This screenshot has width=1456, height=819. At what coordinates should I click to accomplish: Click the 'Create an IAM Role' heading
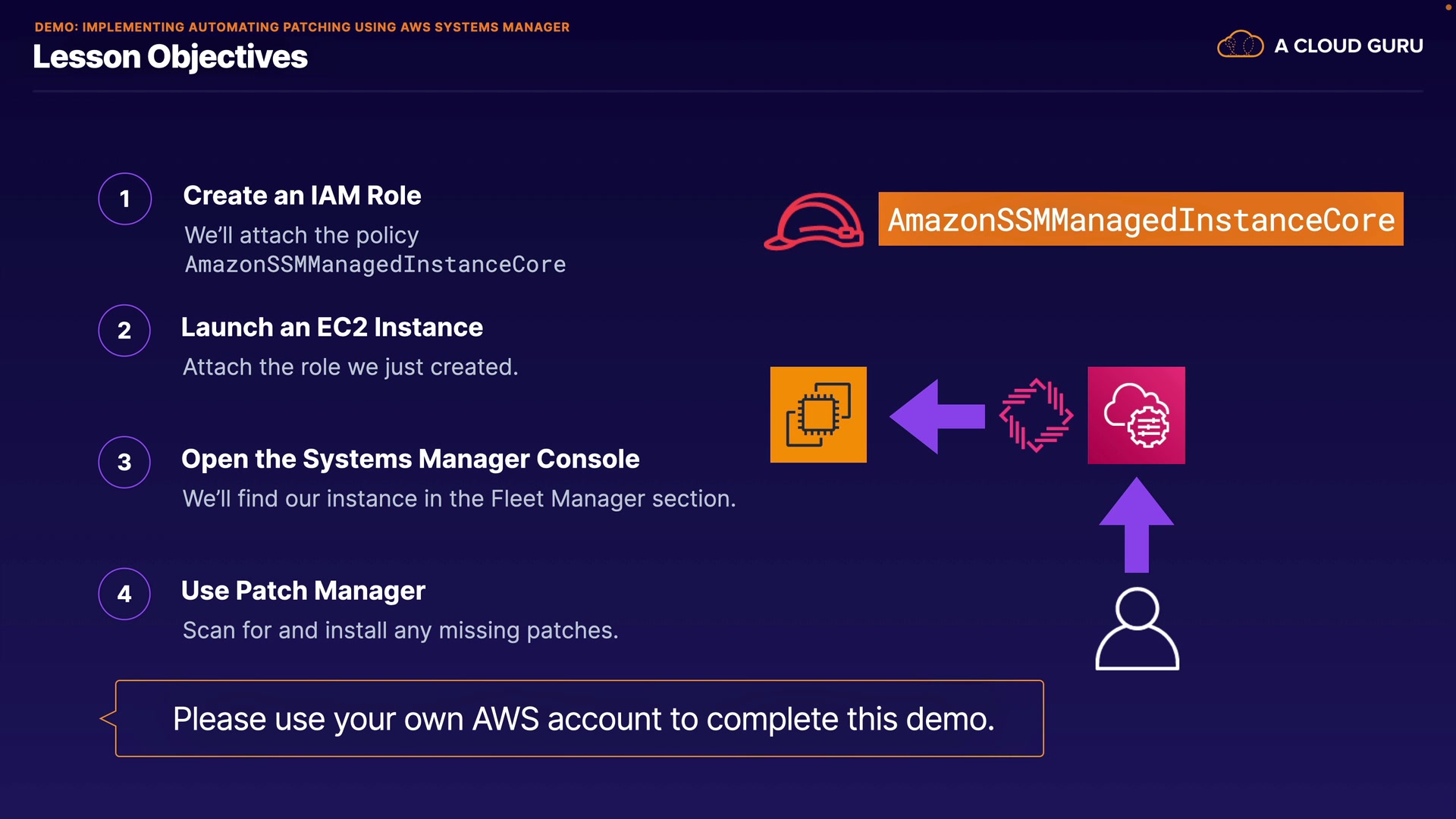coord(302,196)
